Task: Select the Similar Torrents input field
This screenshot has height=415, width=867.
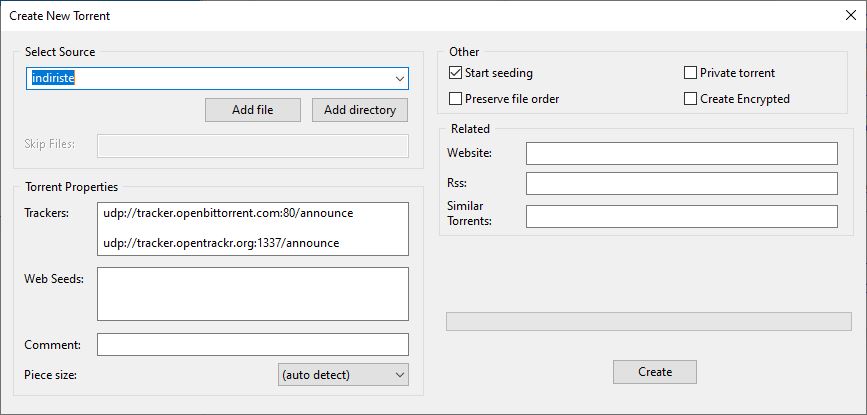Action: (x=682, y=217)
